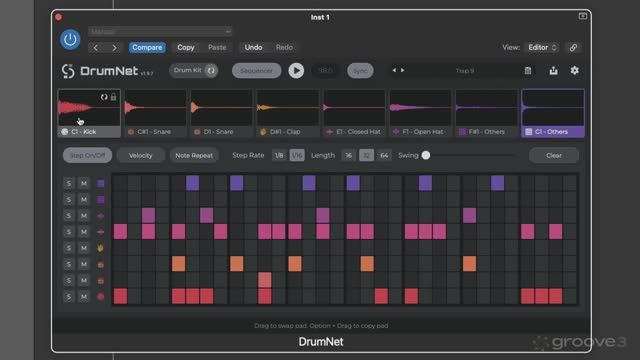Click the window icon at top-right corner
The height and width of the screenshot is (360, 640).
pos(583,16)
